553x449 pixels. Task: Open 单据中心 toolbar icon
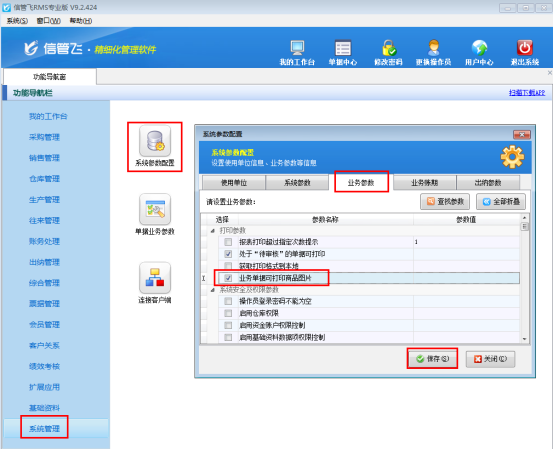coord(342,48)
